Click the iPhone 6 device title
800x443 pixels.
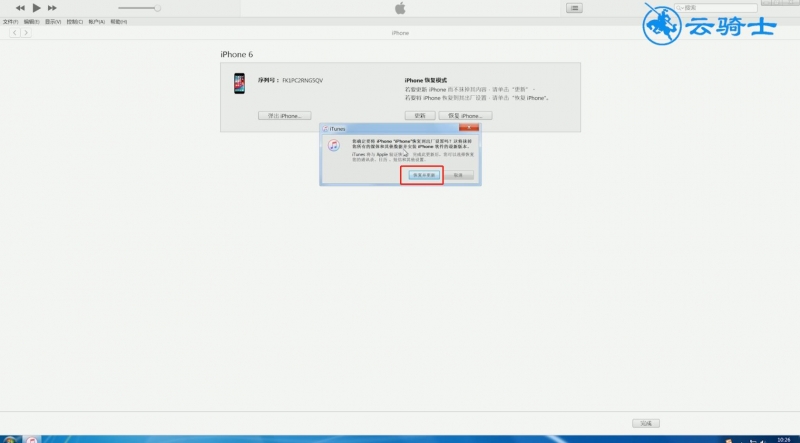coord(237,54)
